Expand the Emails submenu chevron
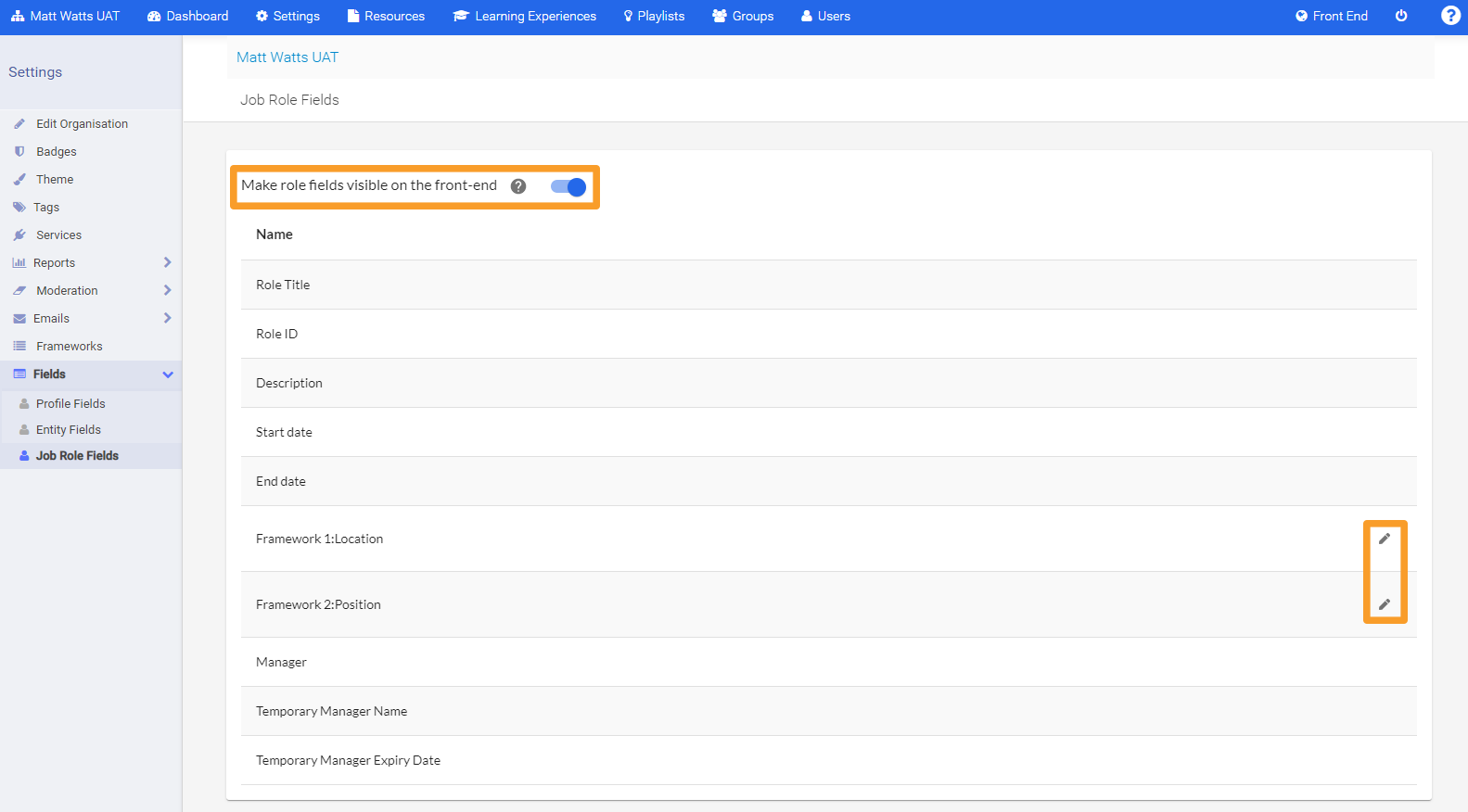 point(167,318)
